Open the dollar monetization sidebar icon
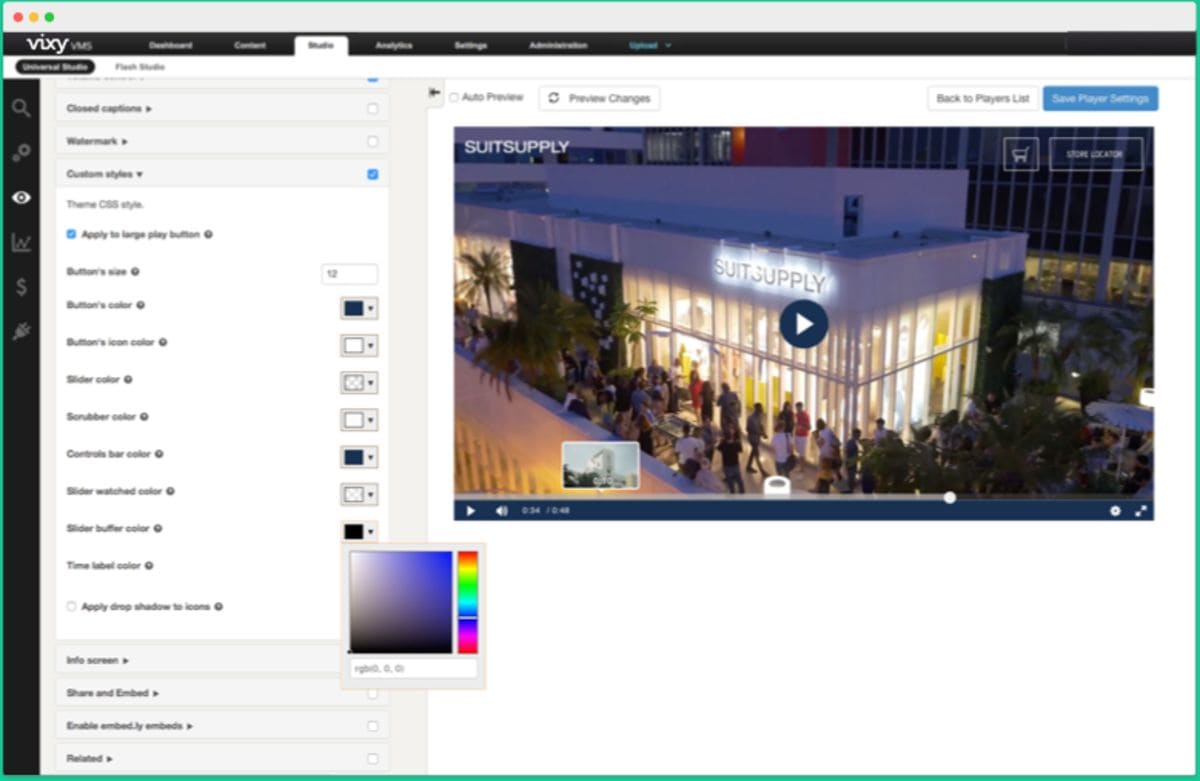The image size is (1200, 781). coord(21,287)
